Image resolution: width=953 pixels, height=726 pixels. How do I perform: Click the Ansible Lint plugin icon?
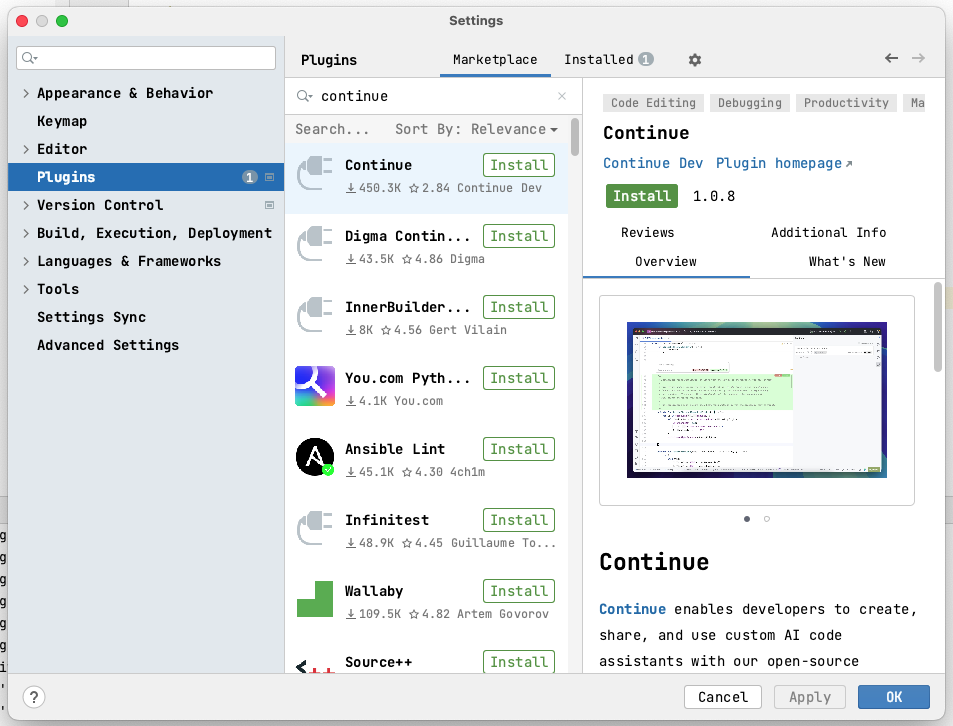pyautogui.click(x=315, y=456)
